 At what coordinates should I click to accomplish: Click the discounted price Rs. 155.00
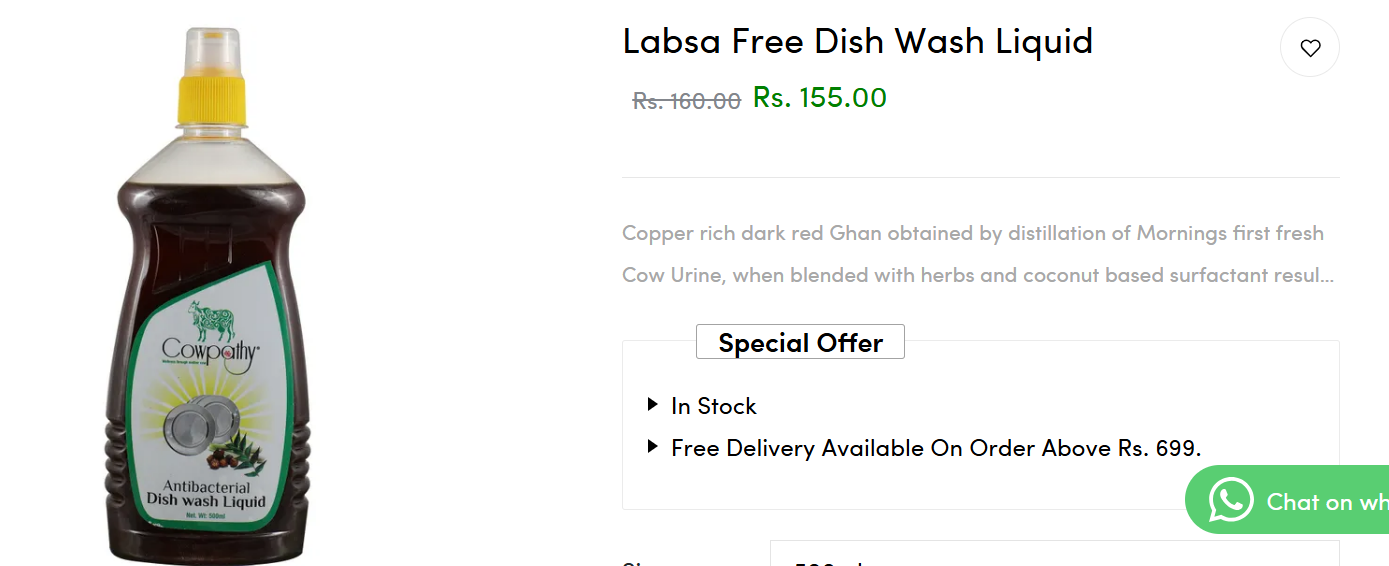(819, 98)
